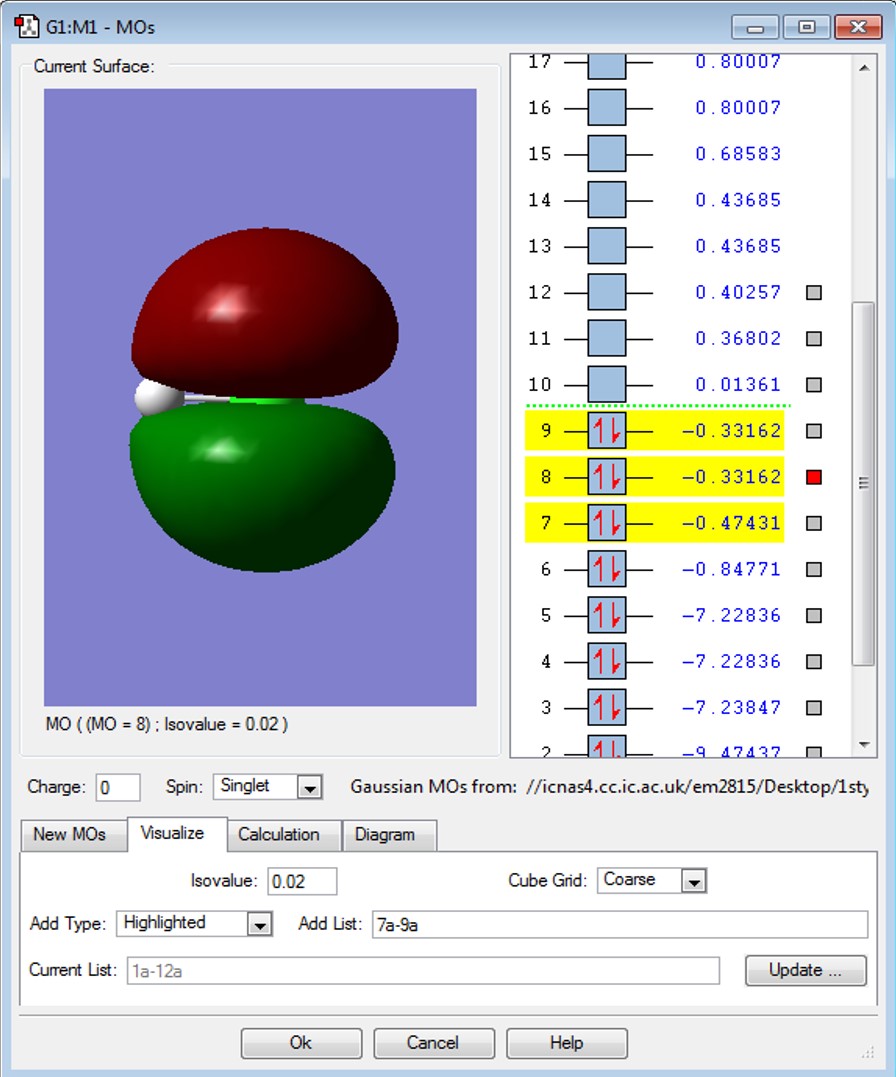
Task: Click energy value 0.40257 of MO 12
Action: [738, 293]
